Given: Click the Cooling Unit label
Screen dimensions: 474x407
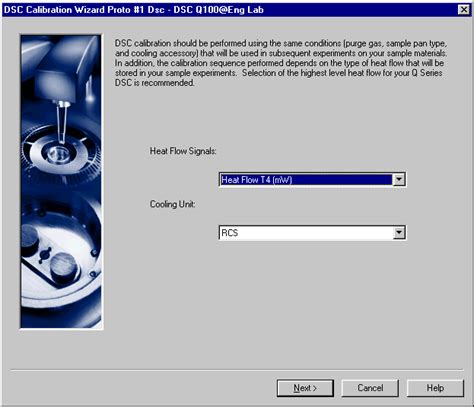Looking at the screenshot, I should click(172, 204).
